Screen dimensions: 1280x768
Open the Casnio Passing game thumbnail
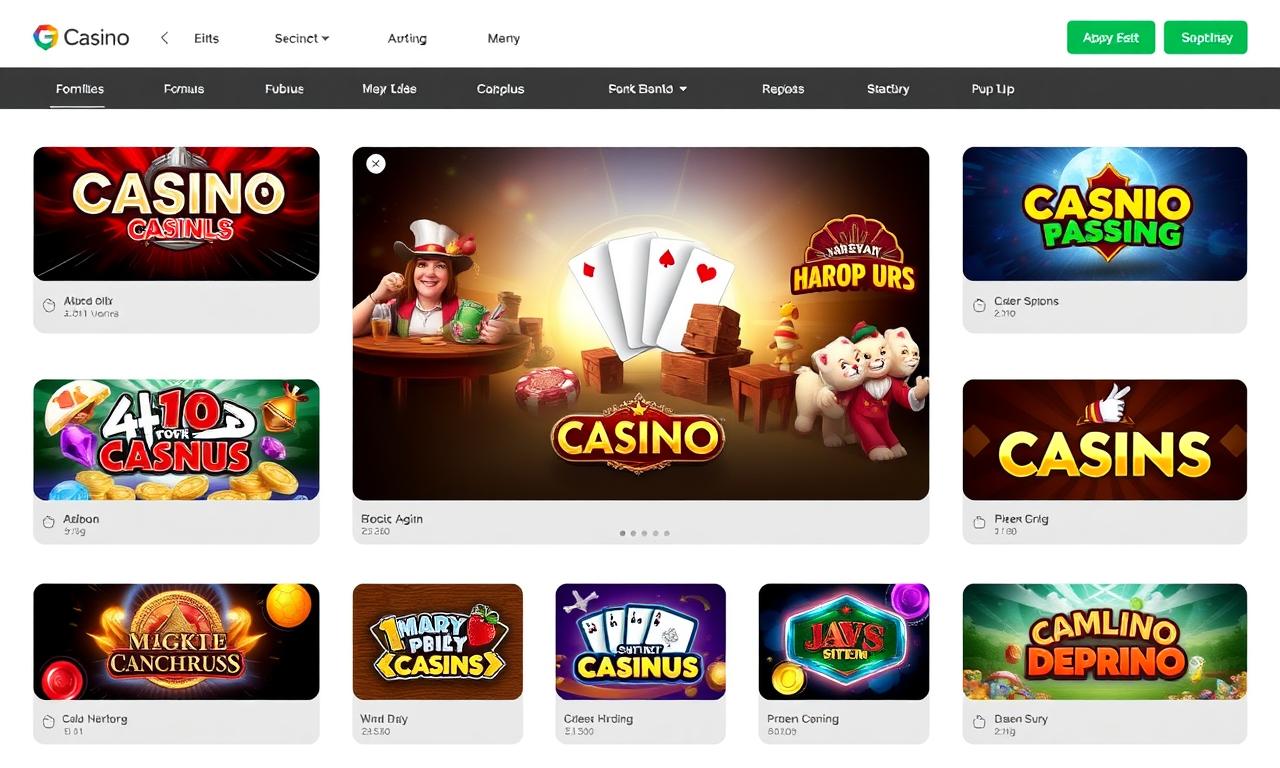tap(1105, 214)
